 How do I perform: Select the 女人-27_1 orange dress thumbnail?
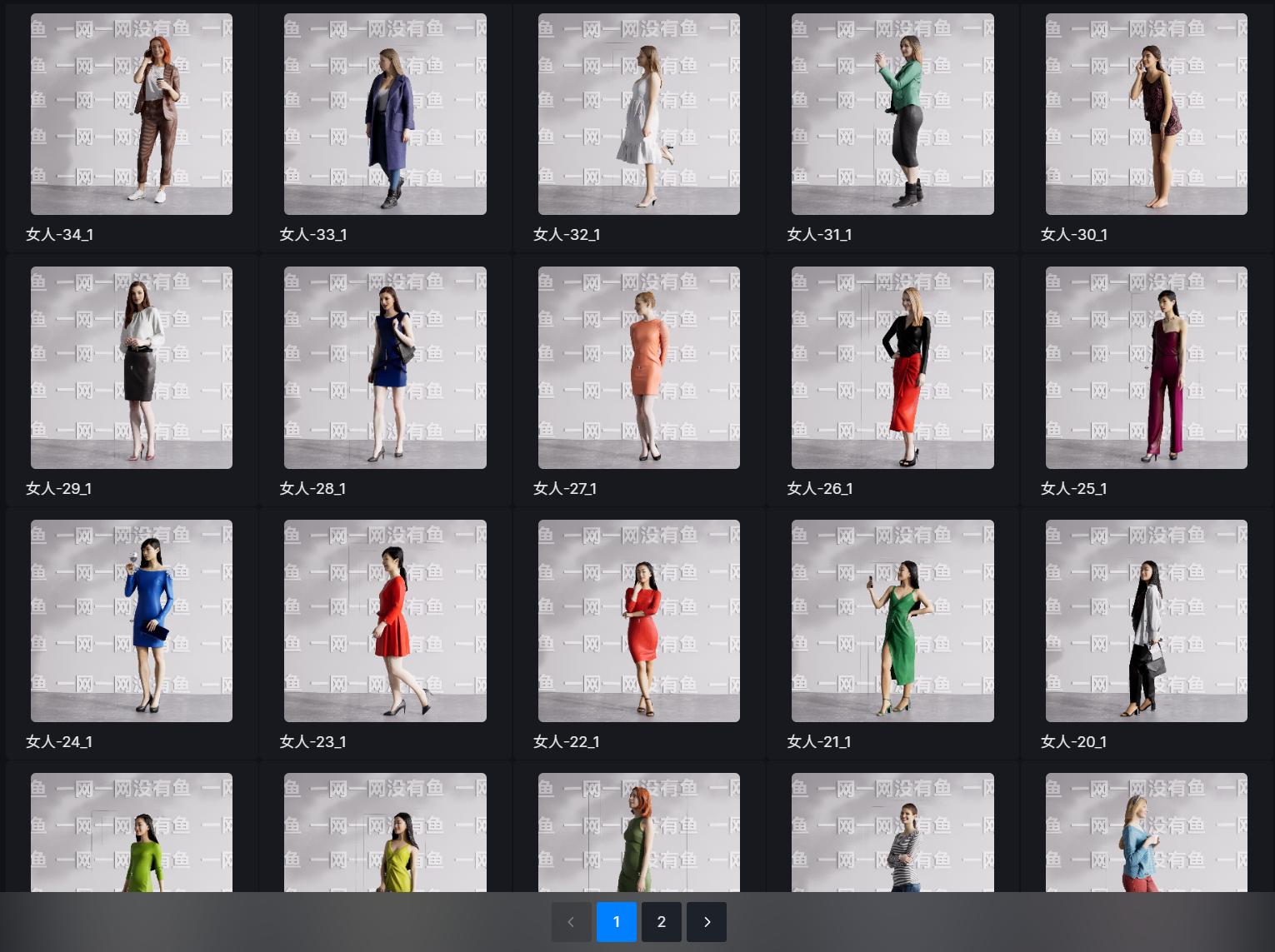click(639, 367)
